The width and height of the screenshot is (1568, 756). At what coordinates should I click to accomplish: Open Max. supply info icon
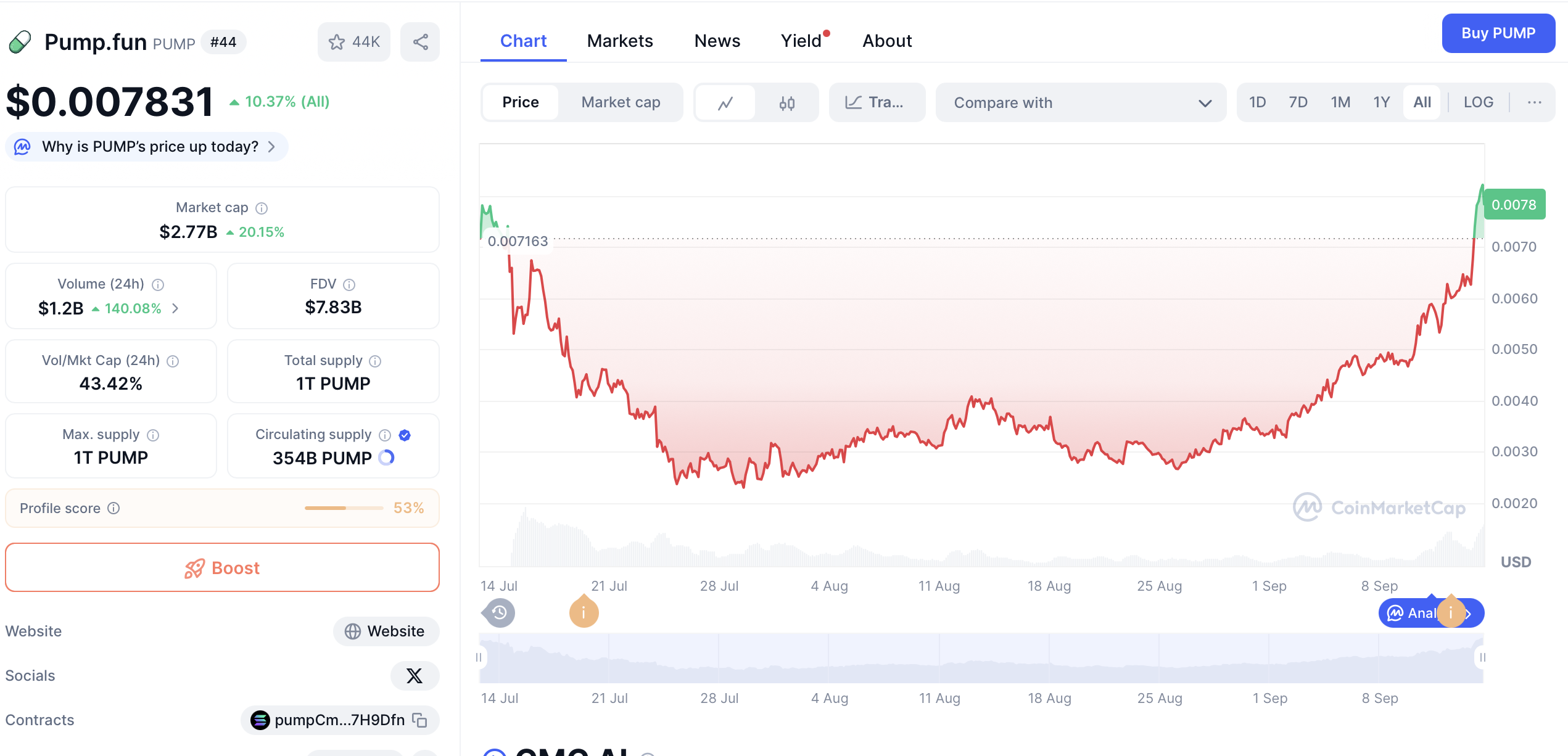(x=153, y=435)
